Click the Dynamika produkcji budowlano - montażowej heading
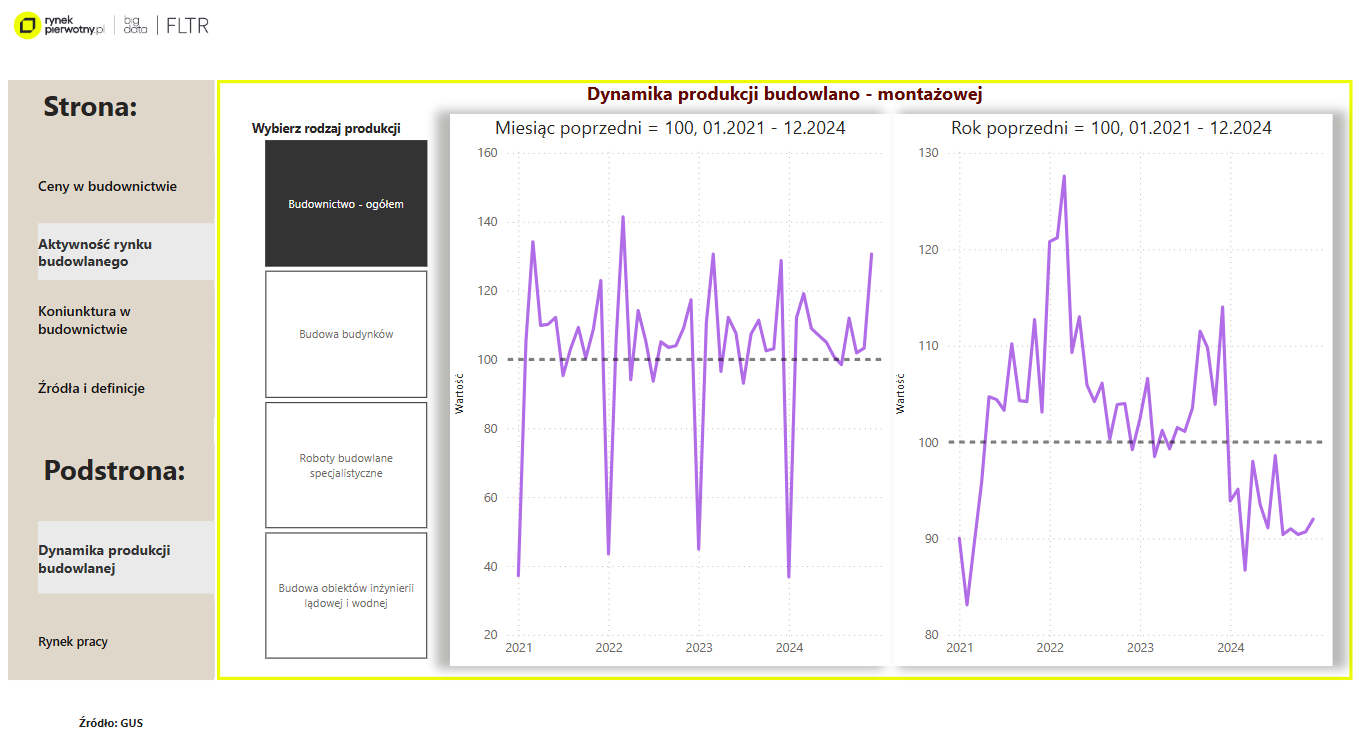The width and height of the screenshot is (1364, 739). pyautogui.click(x=784, y=94)
